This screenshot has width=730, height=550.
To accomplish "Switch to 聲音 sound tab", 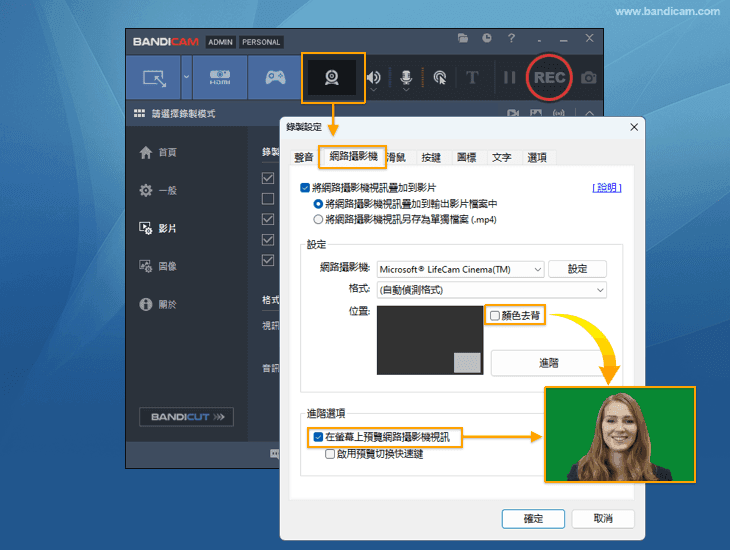I will (304, 157).
